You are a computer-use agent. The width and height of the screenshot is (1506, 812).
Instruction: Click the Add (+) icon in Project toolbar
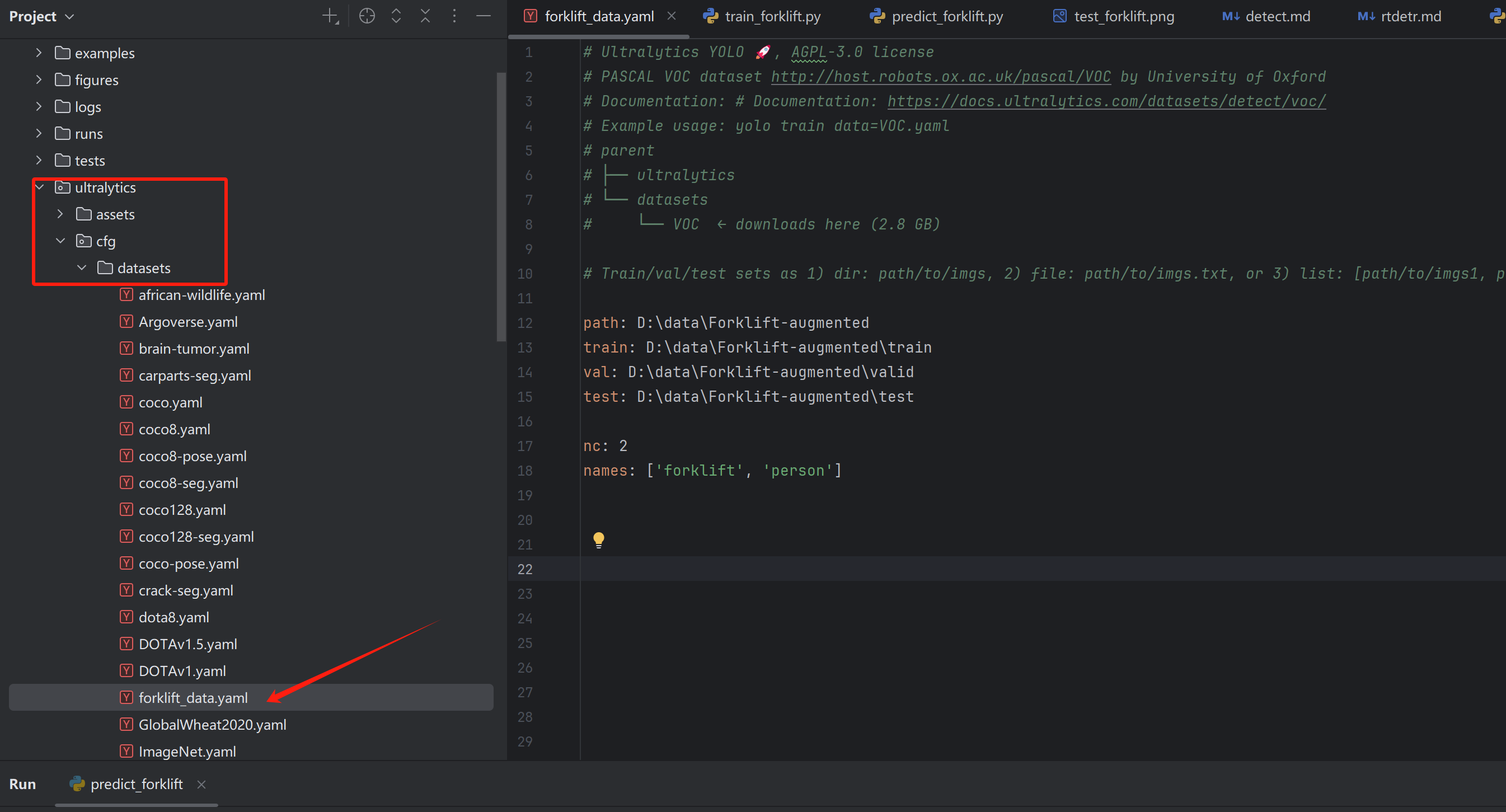(x=329, y=16)
